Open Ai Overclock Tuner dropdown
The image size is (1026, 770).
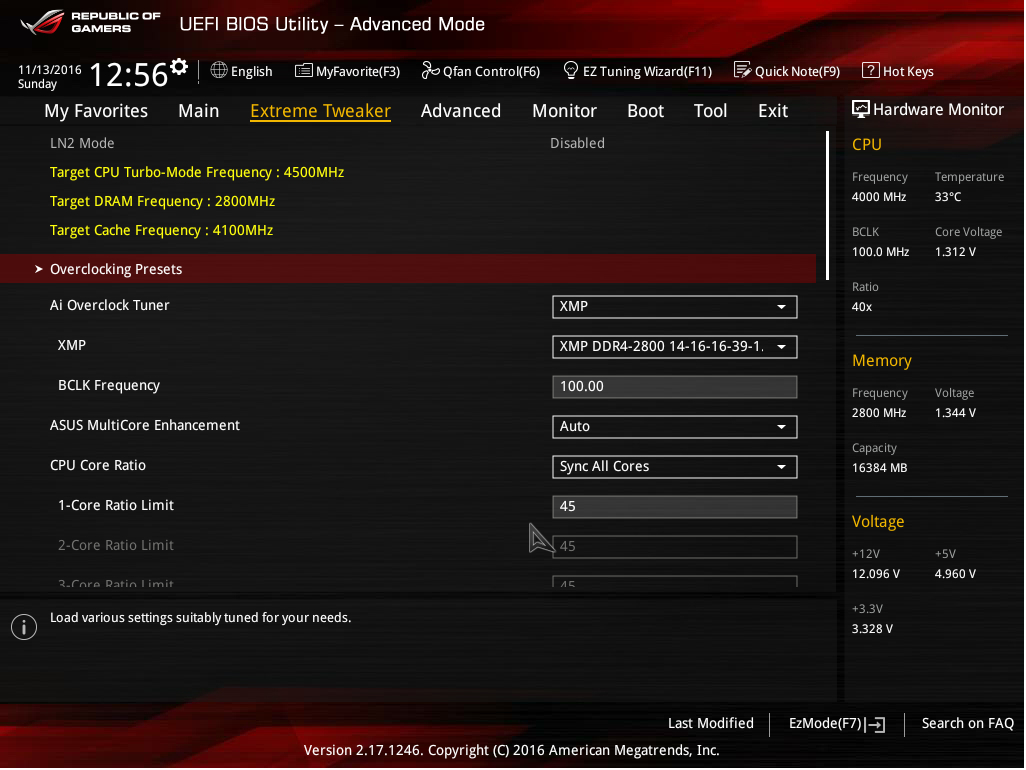[675, 307]
